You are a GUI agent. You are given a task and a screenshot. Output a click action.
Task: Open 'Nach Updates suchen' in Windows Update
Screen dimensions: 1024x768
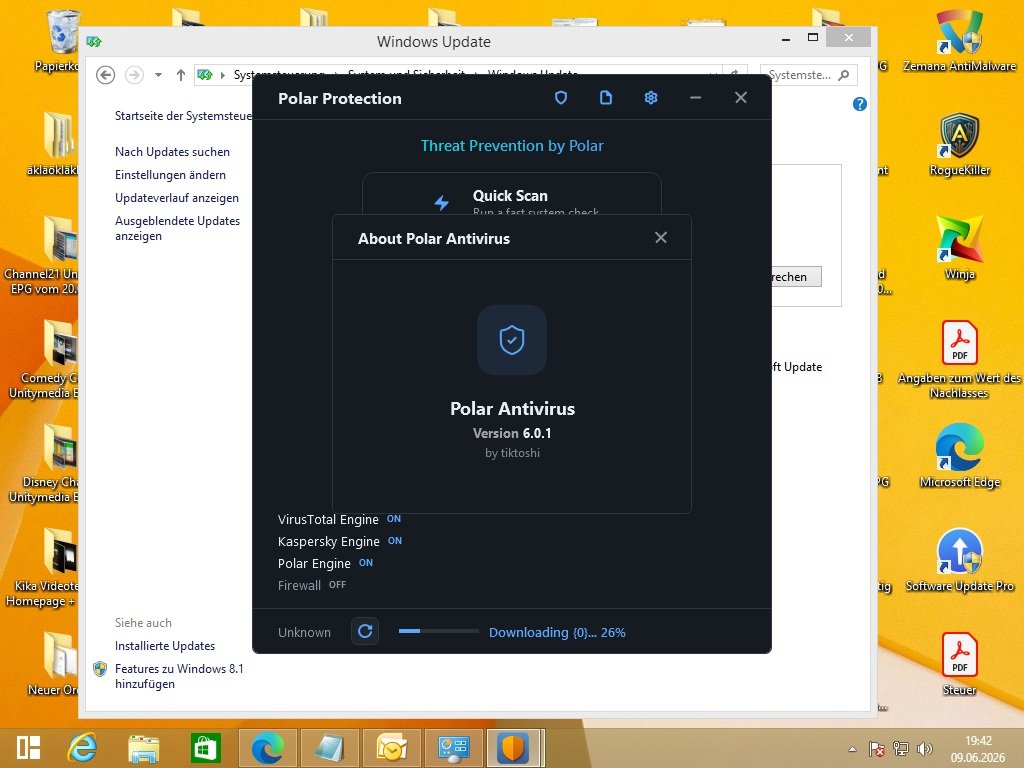point(172,152)
